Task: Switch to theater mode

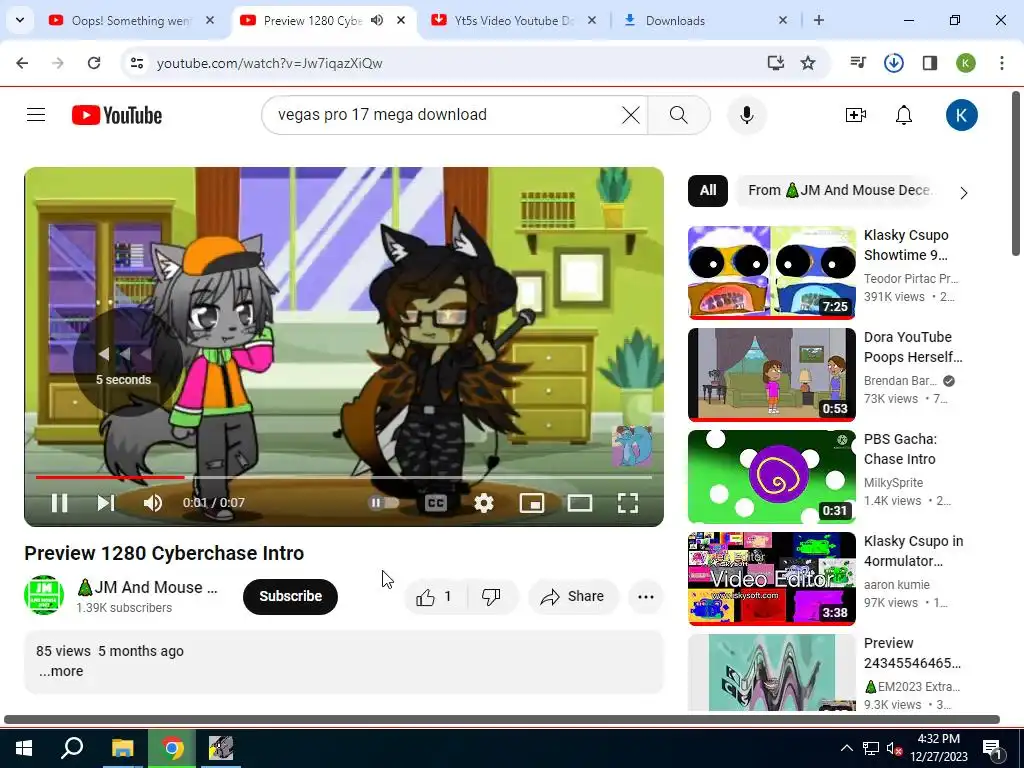Action: pos(580,503)
